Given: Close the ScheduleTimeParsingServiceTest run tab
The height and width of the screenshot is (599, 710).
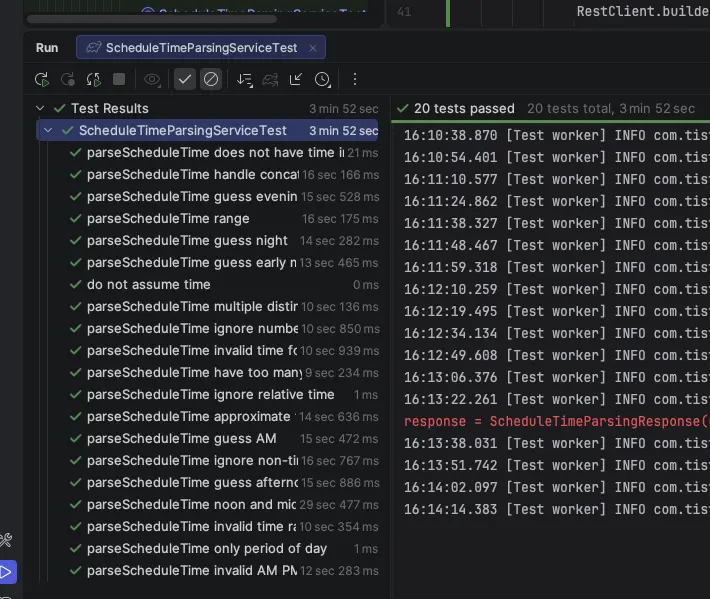Looking at the screenshot, I should pos(312,48).
